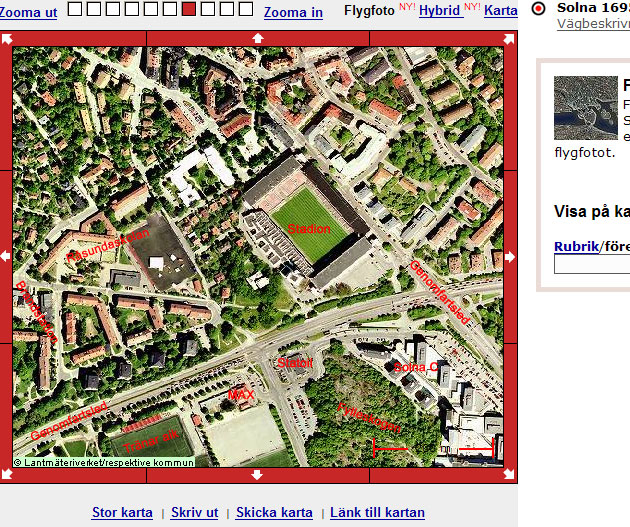630x527 pixels.
Task: Pan map diagonally with top-left corner arrow
Action: click(7, 39)
